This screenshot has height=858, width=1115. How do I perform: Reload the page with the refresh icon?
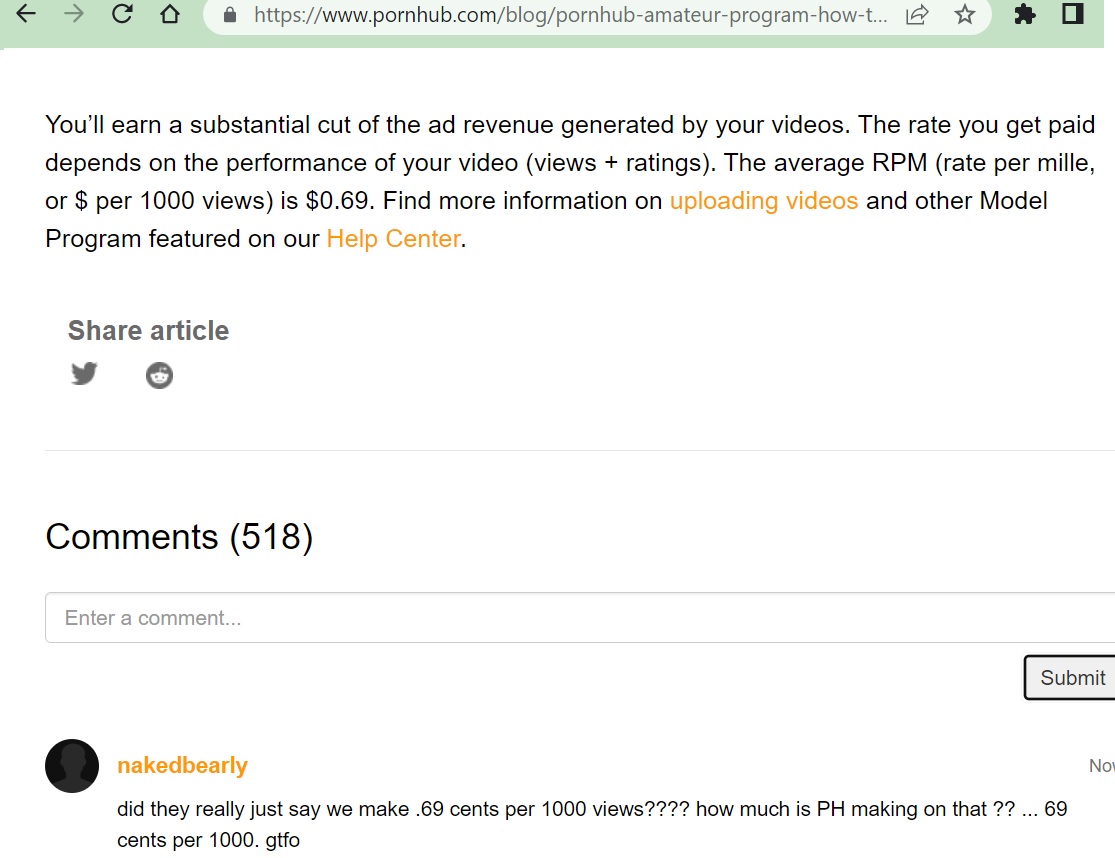[x=122, y=14]
